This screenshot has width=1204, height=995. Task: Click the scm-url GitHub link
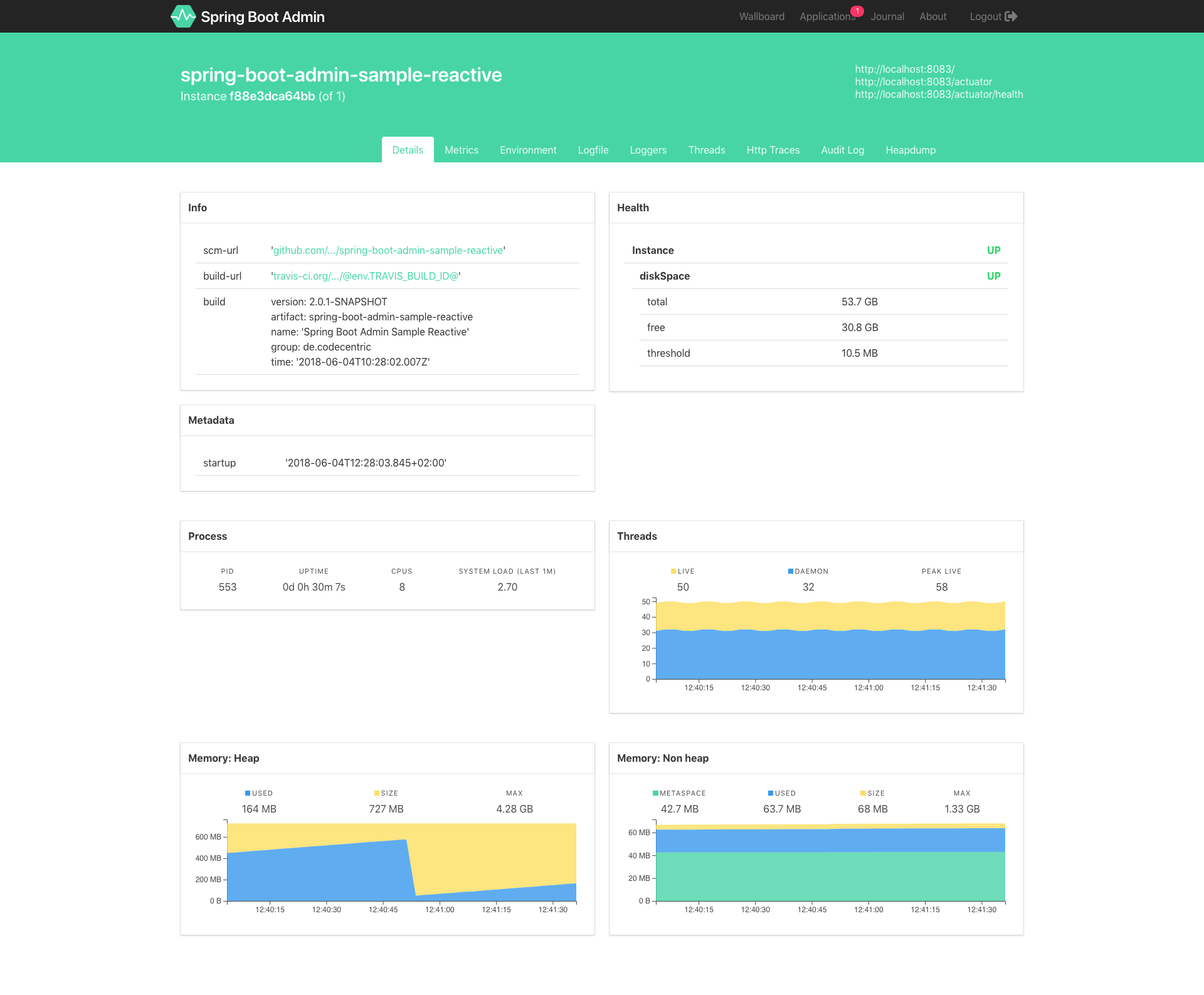tap(389, 250)
